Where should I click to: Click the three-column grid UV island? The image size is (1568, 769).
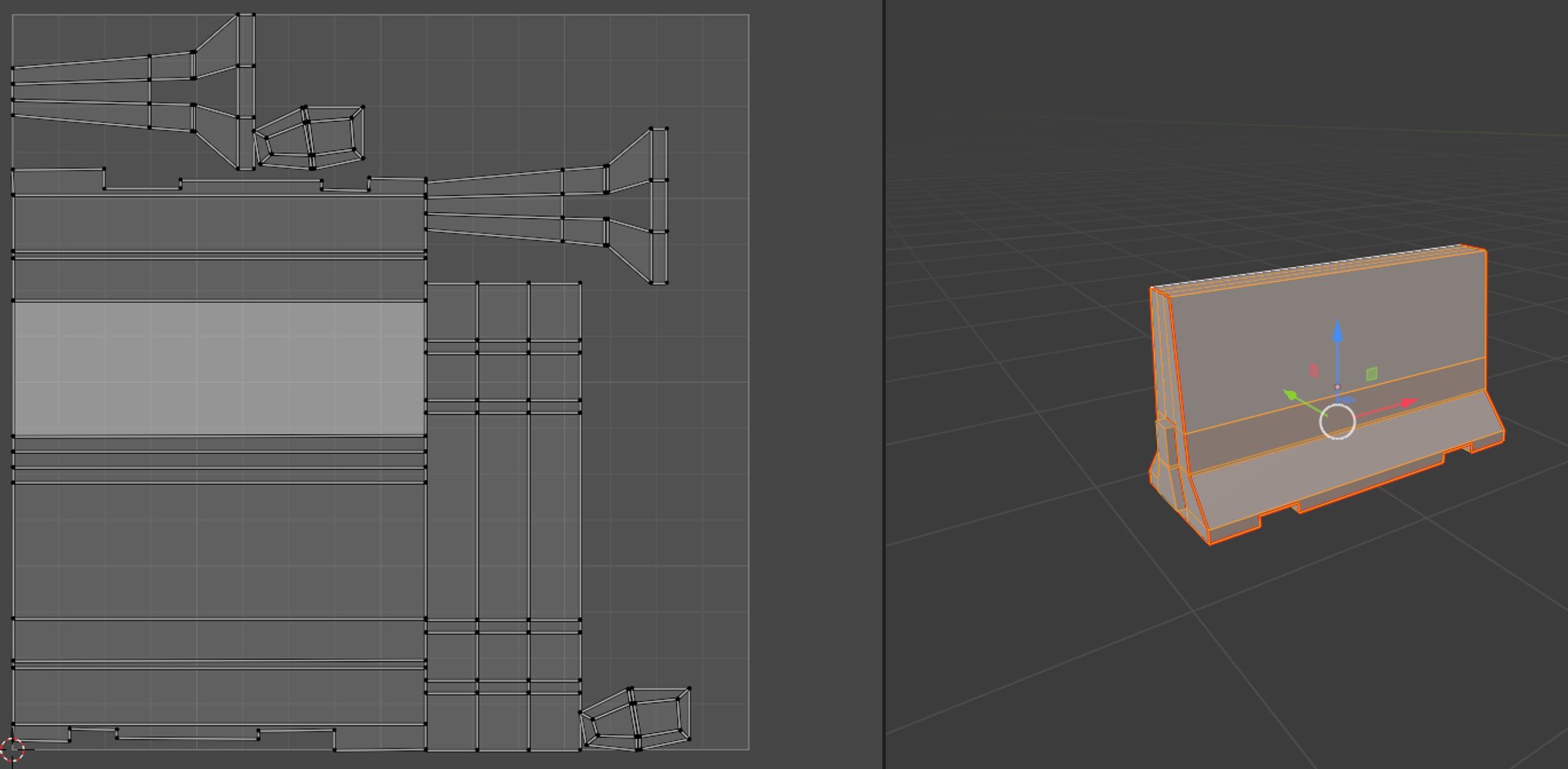[x=503, y=516]
